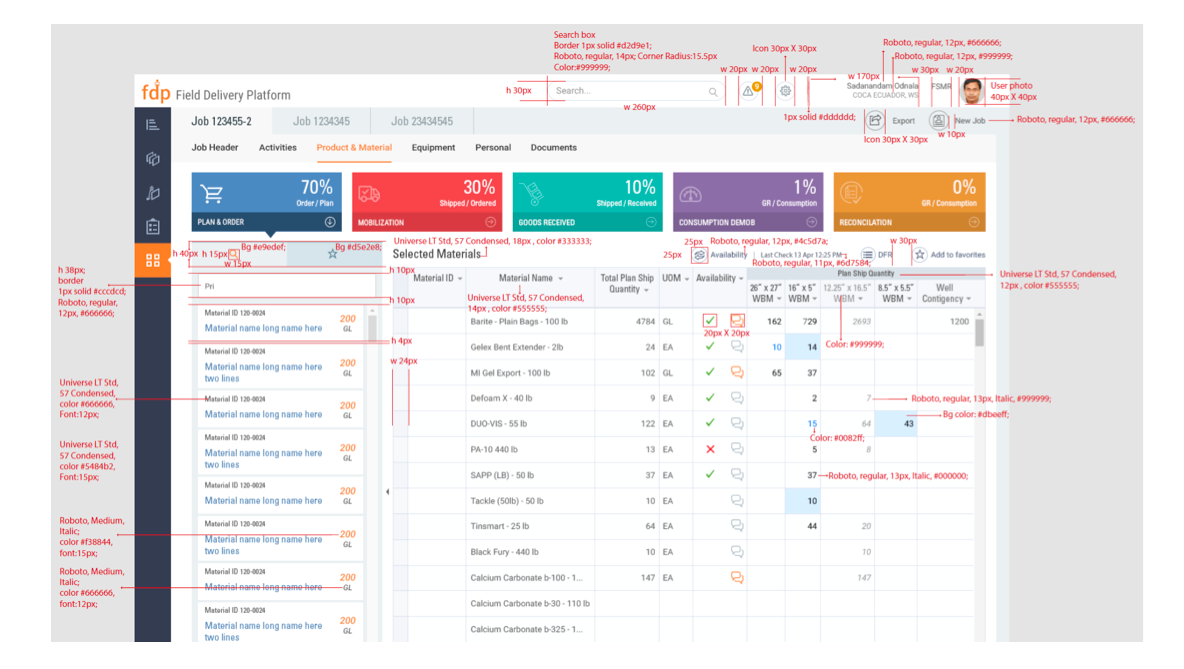Click the Availability refresh icon
This screenshot has height=669, width=1184.
(x=699, y=255)
